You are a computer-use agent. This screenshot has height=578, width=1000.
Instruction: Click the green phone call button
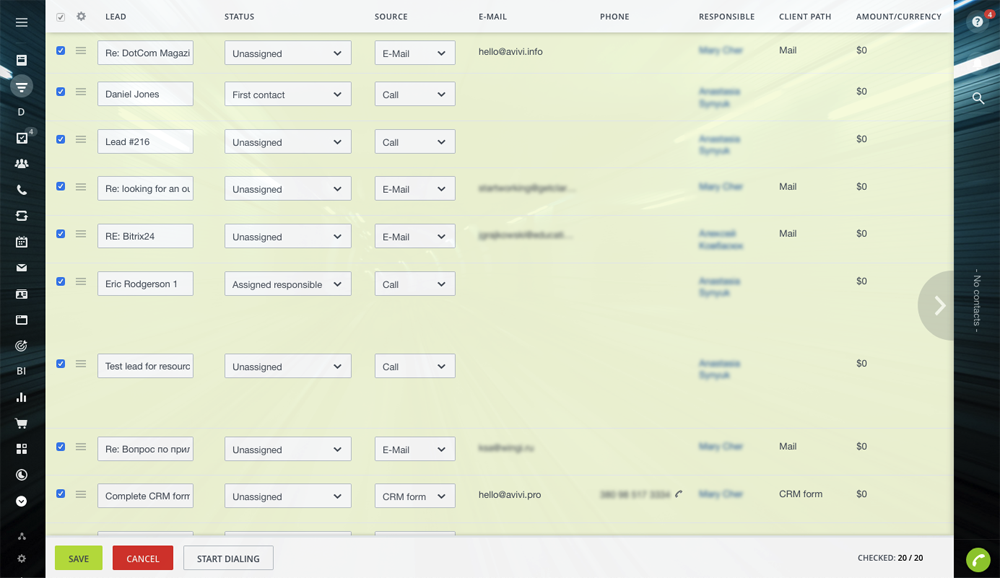click(978, 560)
